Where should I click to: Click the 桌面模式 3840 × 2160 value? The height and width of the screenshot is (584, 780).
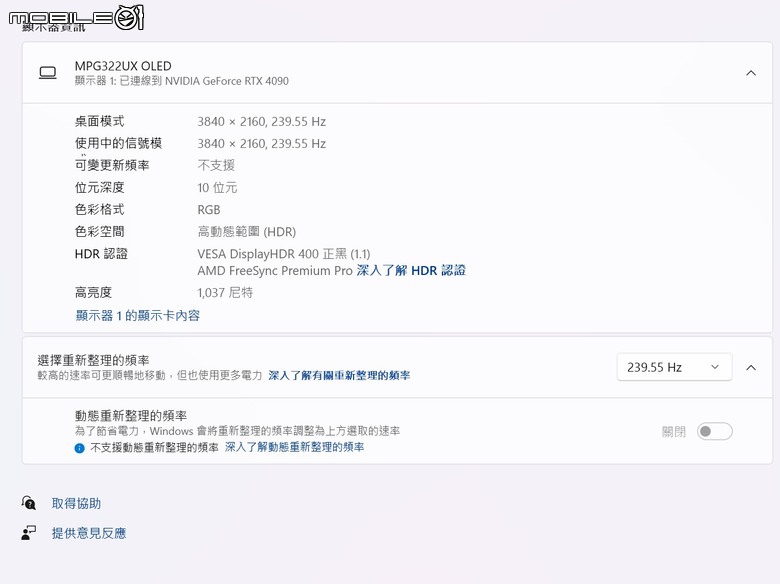coord(262,122)
